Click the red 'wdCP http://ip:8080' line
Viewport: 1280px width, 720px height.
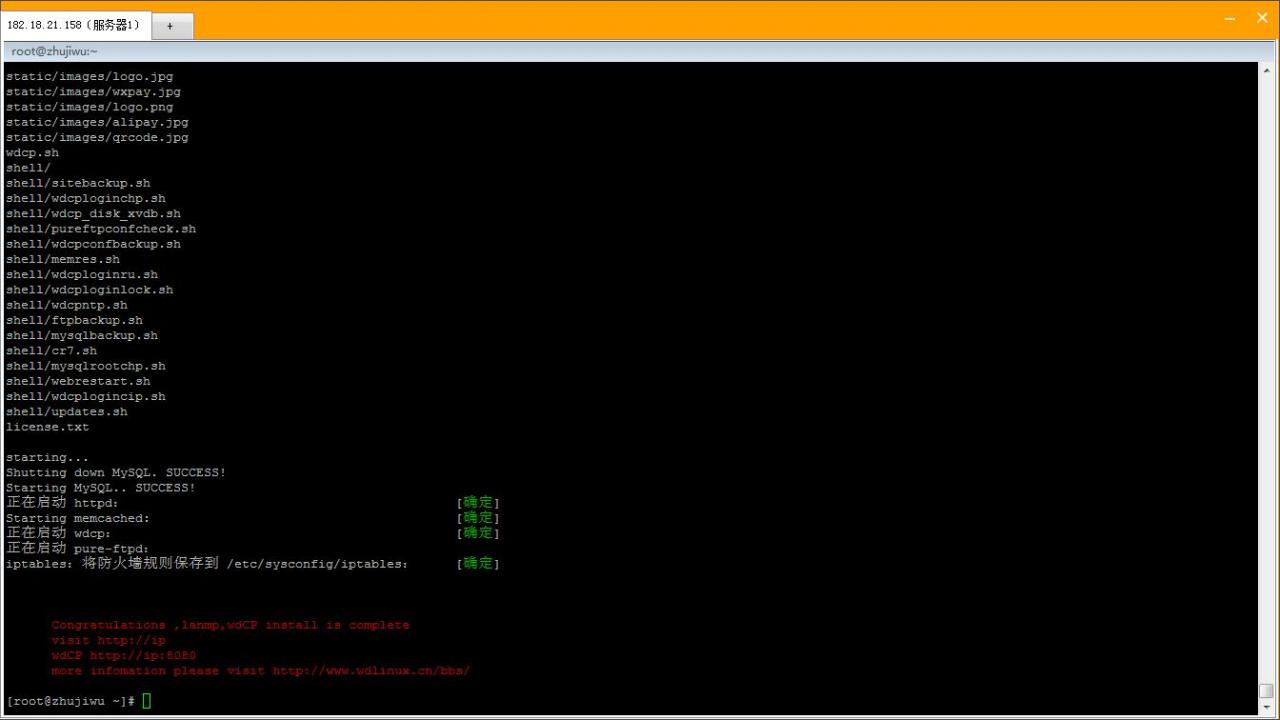point(124,656)
